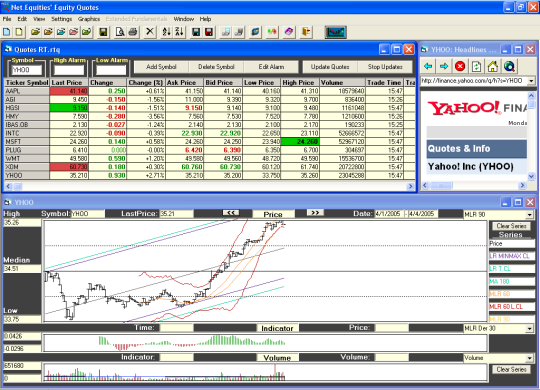Screen dimensions: 540x390
Task: Click the browser horizontal scrollbar thumb
Action: pos(441,186)
